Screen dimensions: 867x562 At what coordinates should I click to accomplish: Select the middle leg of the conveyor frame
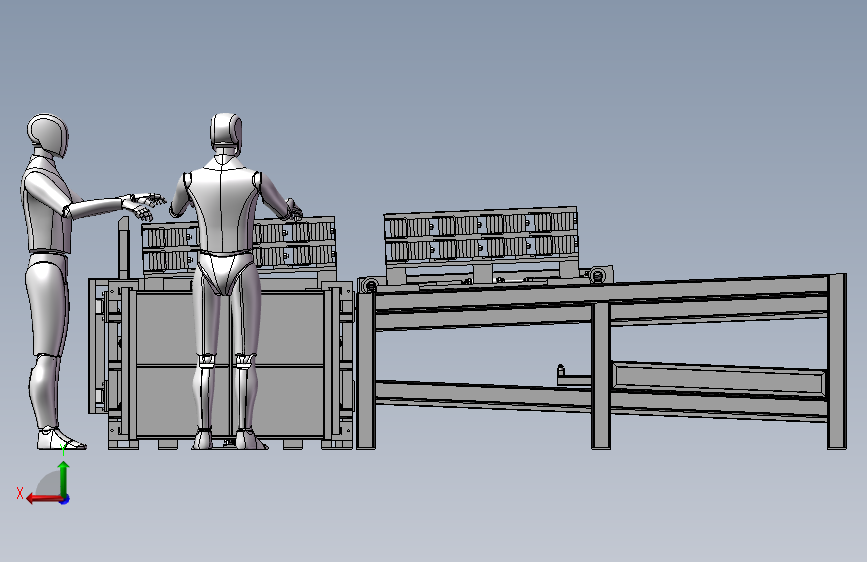601,375
